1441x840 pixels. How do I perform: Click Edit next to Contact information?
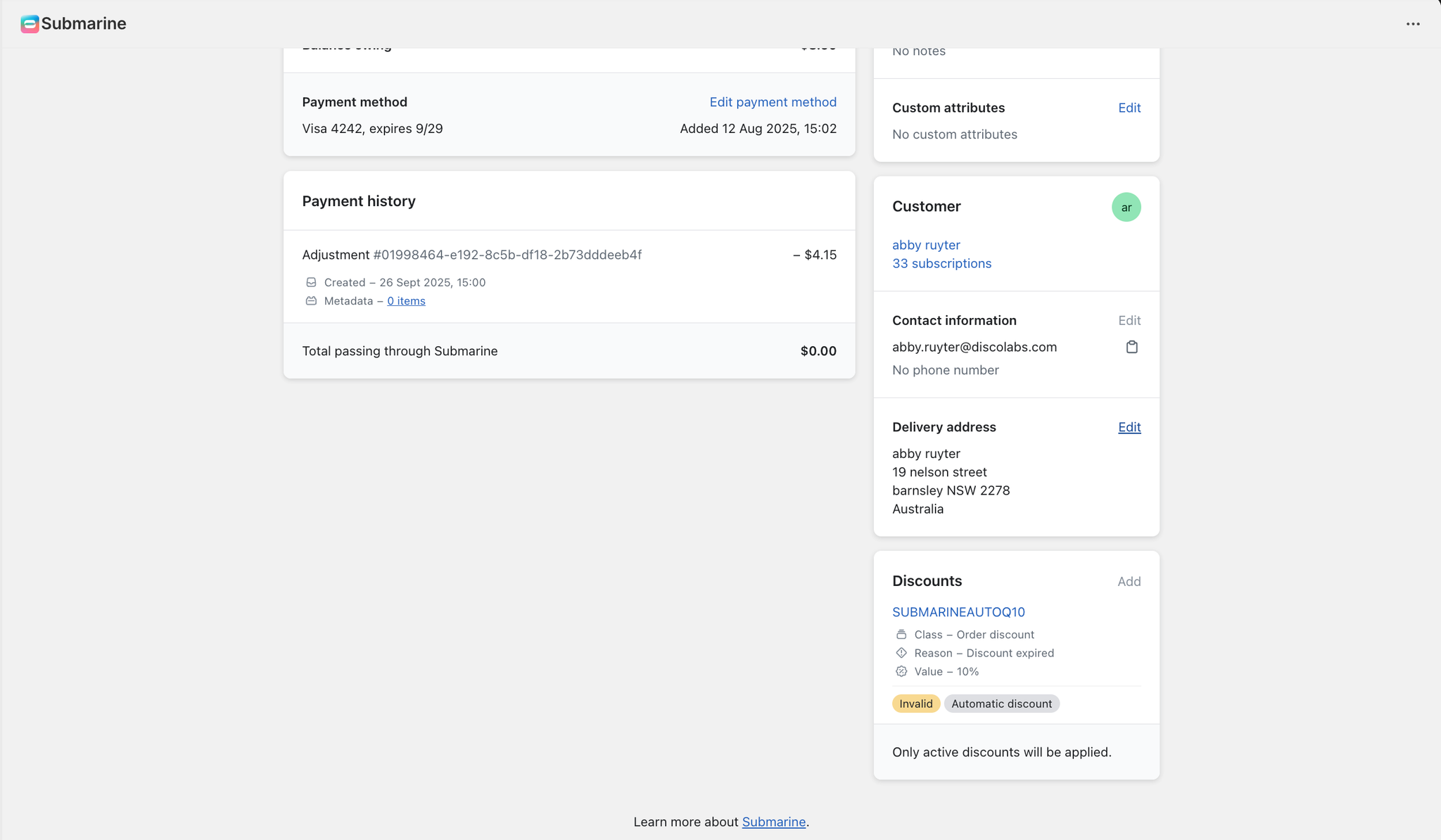coord(1129,320)
